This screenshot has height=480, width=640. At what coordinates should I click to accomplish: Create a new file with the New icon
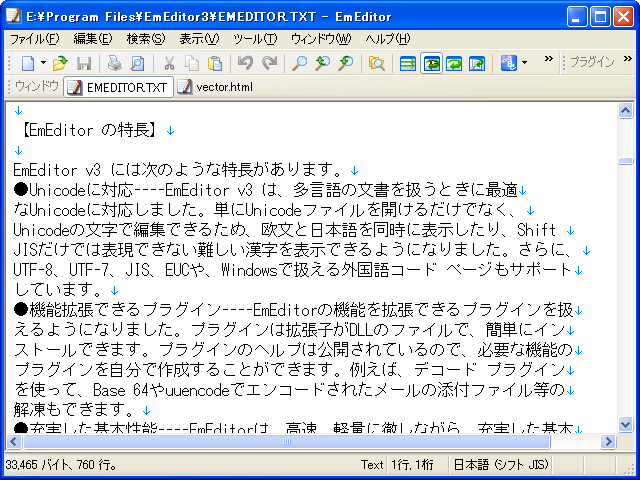point(28,63)
